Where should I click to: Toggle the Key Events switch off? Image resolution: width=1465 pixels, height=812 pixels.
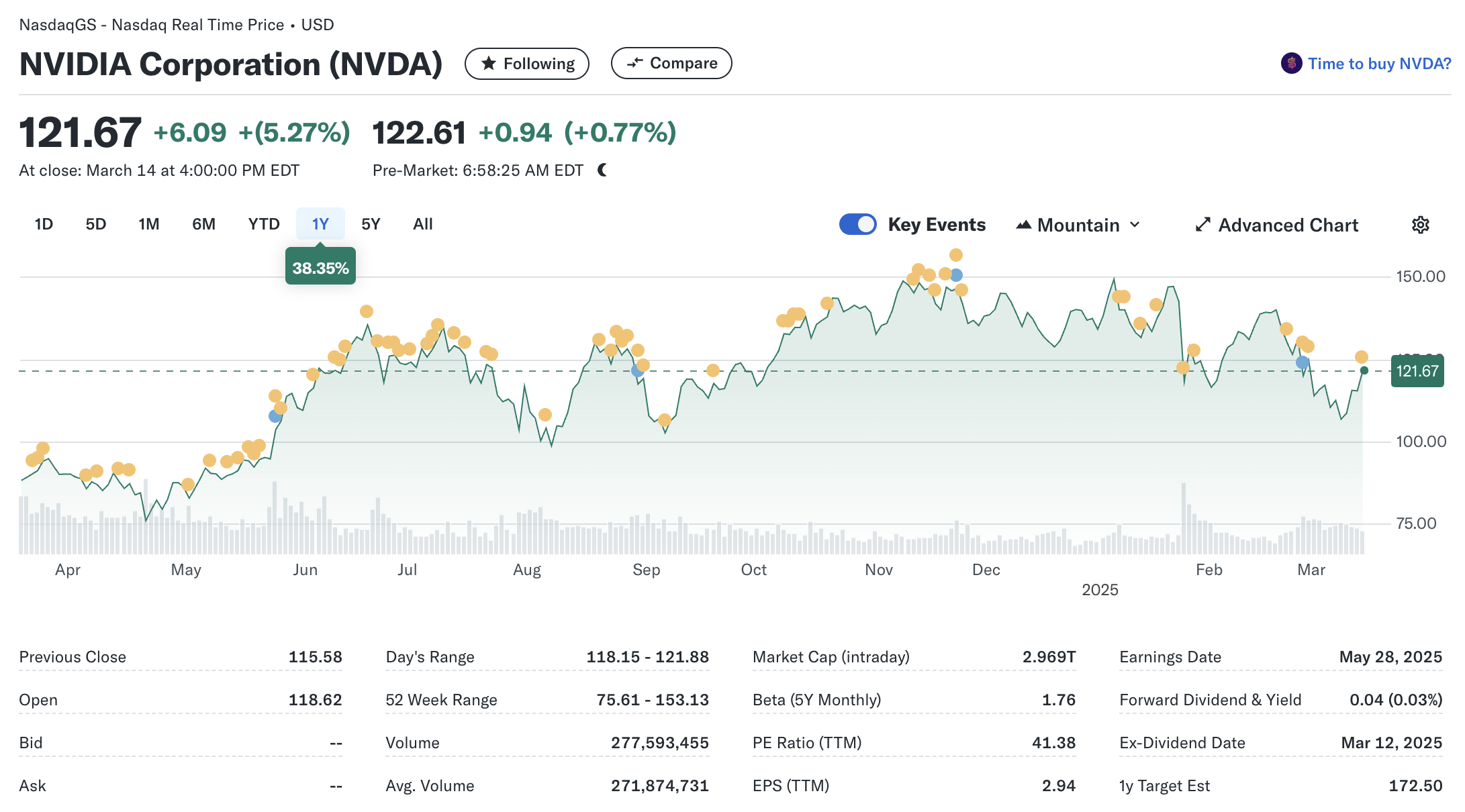tap(857, 224)
